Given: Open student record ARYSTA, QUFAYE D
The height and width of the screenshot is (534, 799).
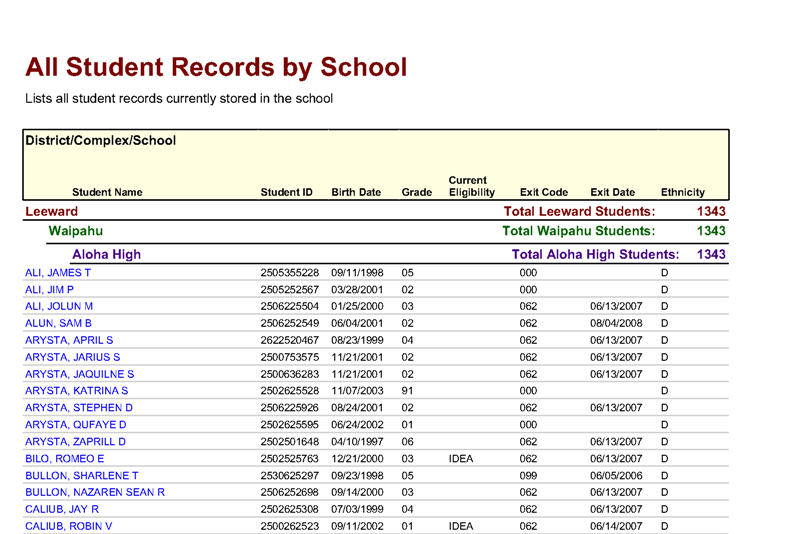Looking at the screenshot, I should coord(76,424).
